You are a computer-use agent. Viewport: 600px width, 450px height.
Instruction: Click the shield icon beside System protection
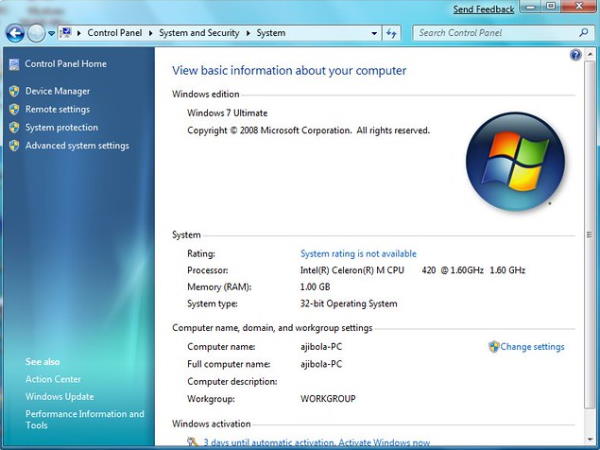pyautogui.click(x=14, y=127)
